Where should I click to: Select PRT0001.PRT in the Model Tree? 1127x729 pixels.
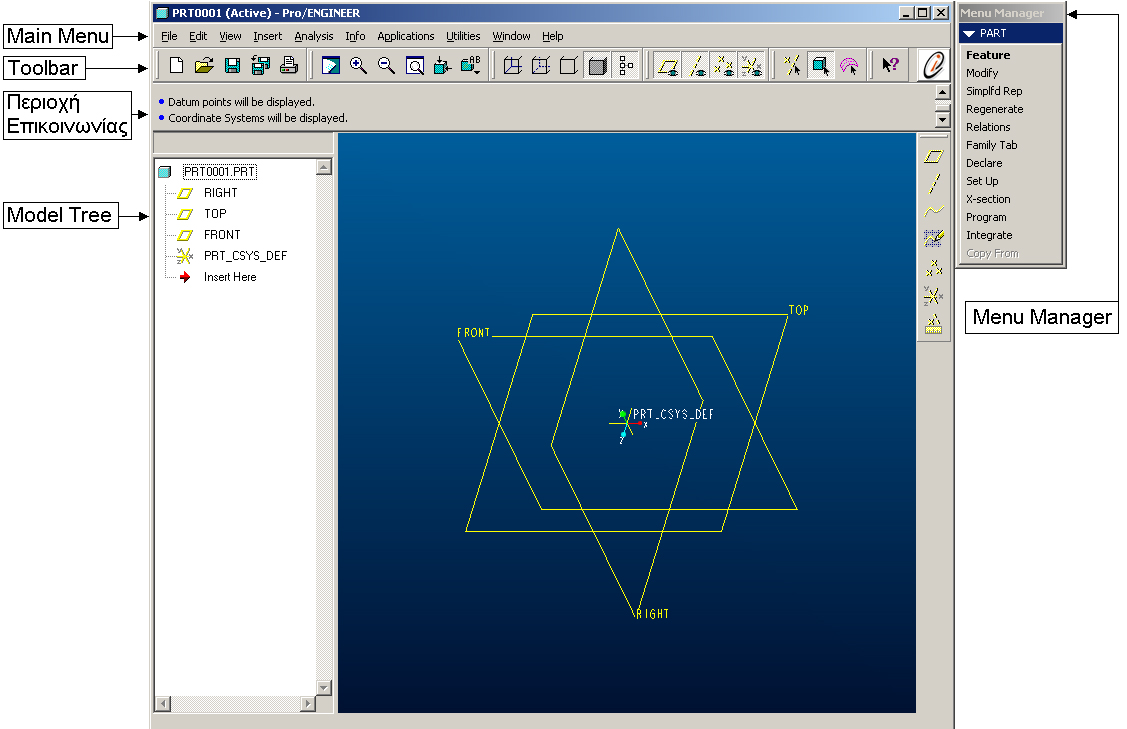pos(219,172)
